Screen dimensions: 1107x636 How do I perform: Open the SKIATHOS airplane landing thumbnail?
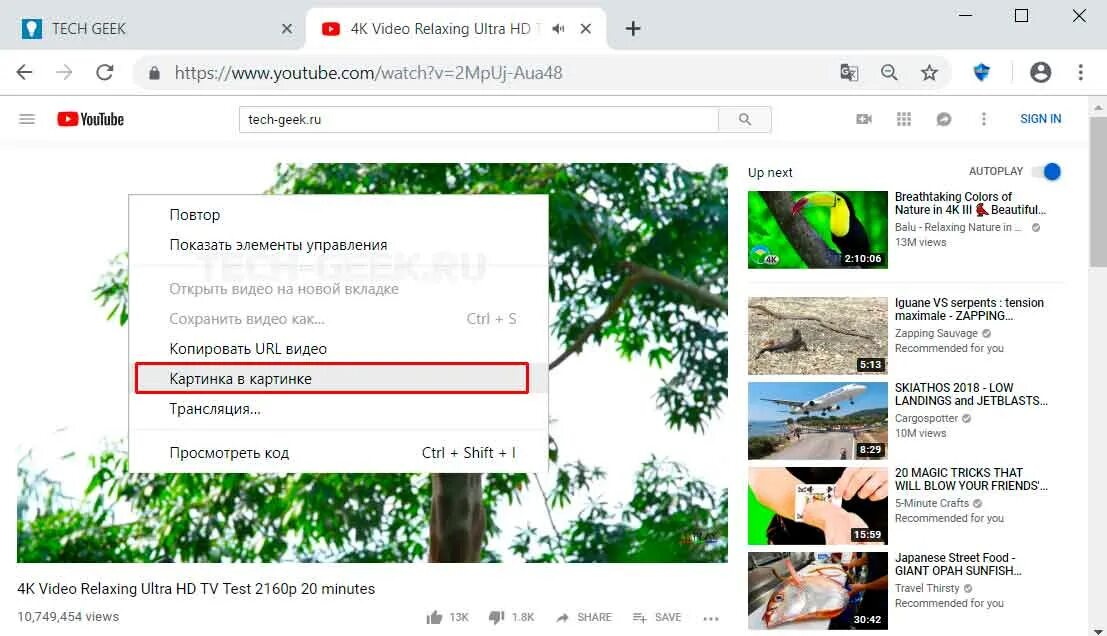pos(818,421)
